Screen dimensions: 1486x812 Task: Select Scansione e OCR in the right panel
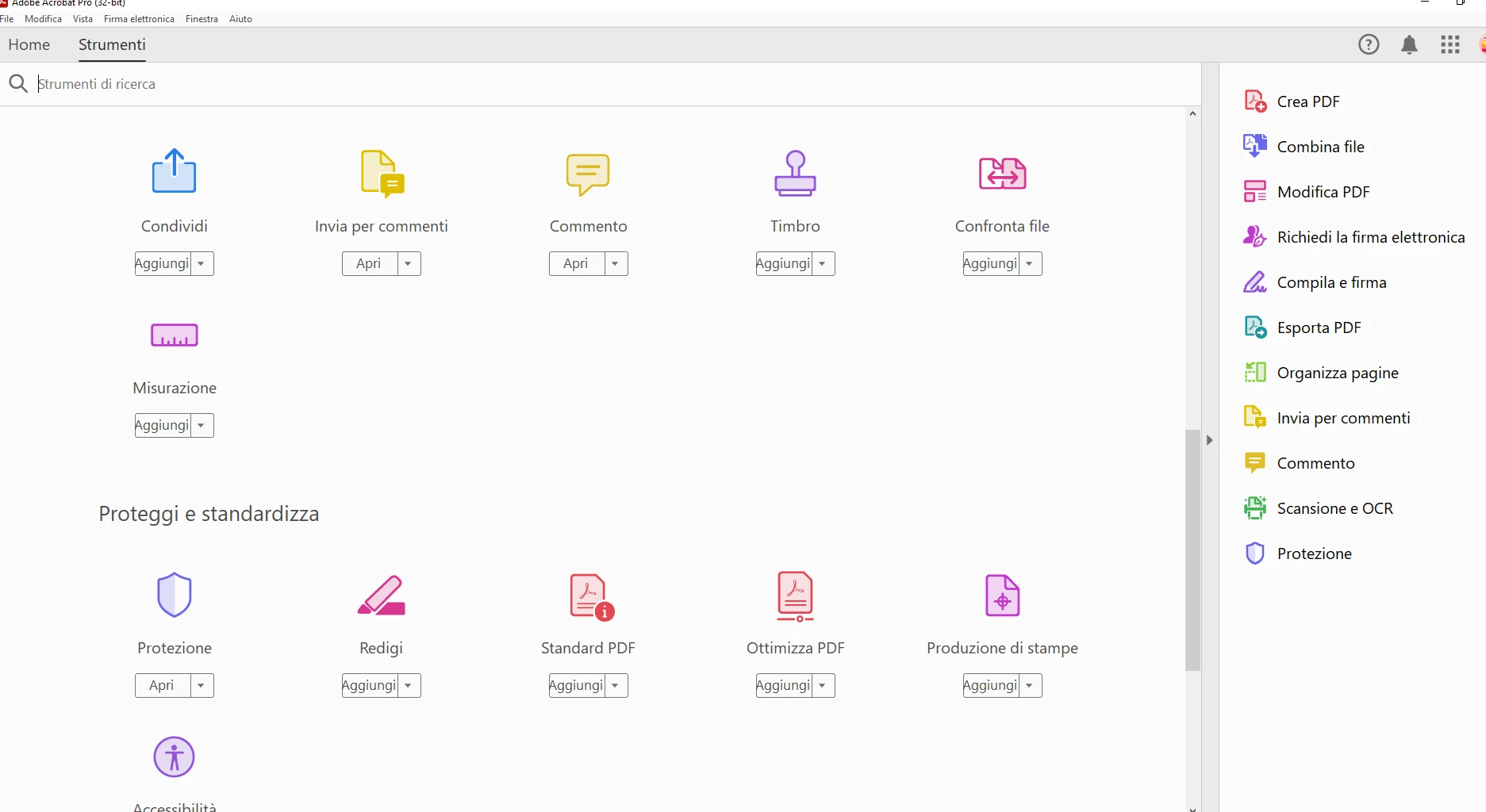click(1319, 508)
